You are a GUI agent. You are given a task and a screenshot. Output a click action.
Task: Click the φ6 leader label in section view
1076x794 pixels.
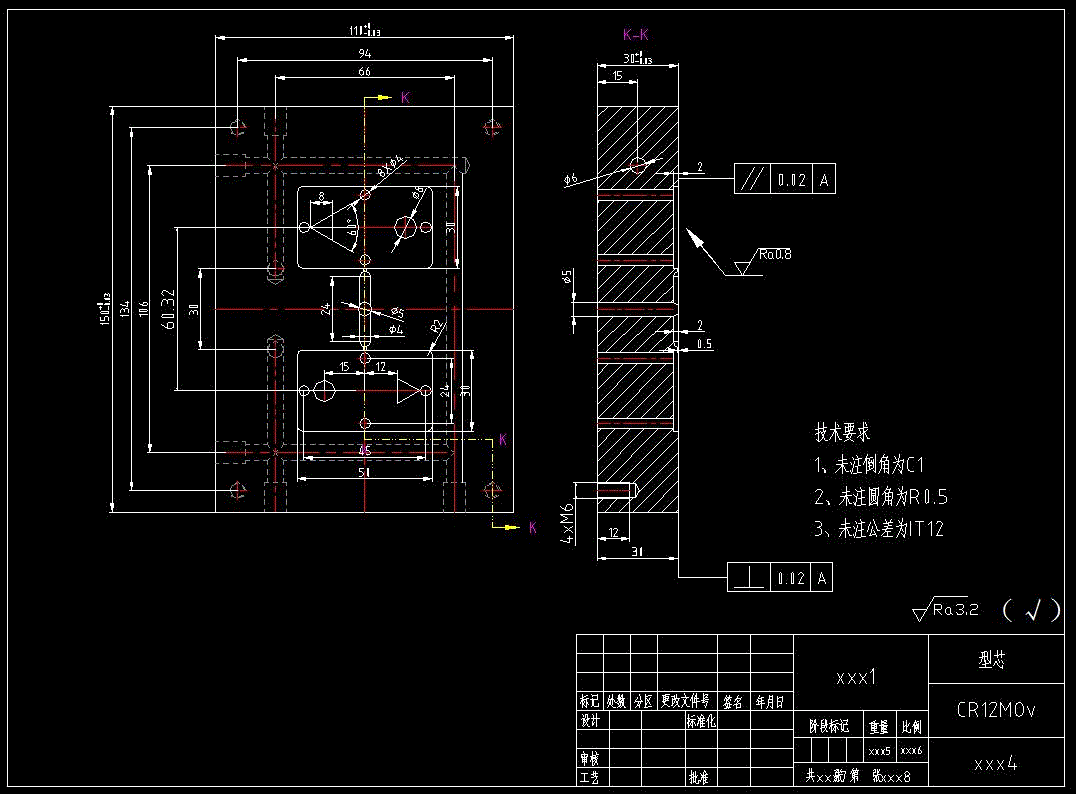point(572,180)
